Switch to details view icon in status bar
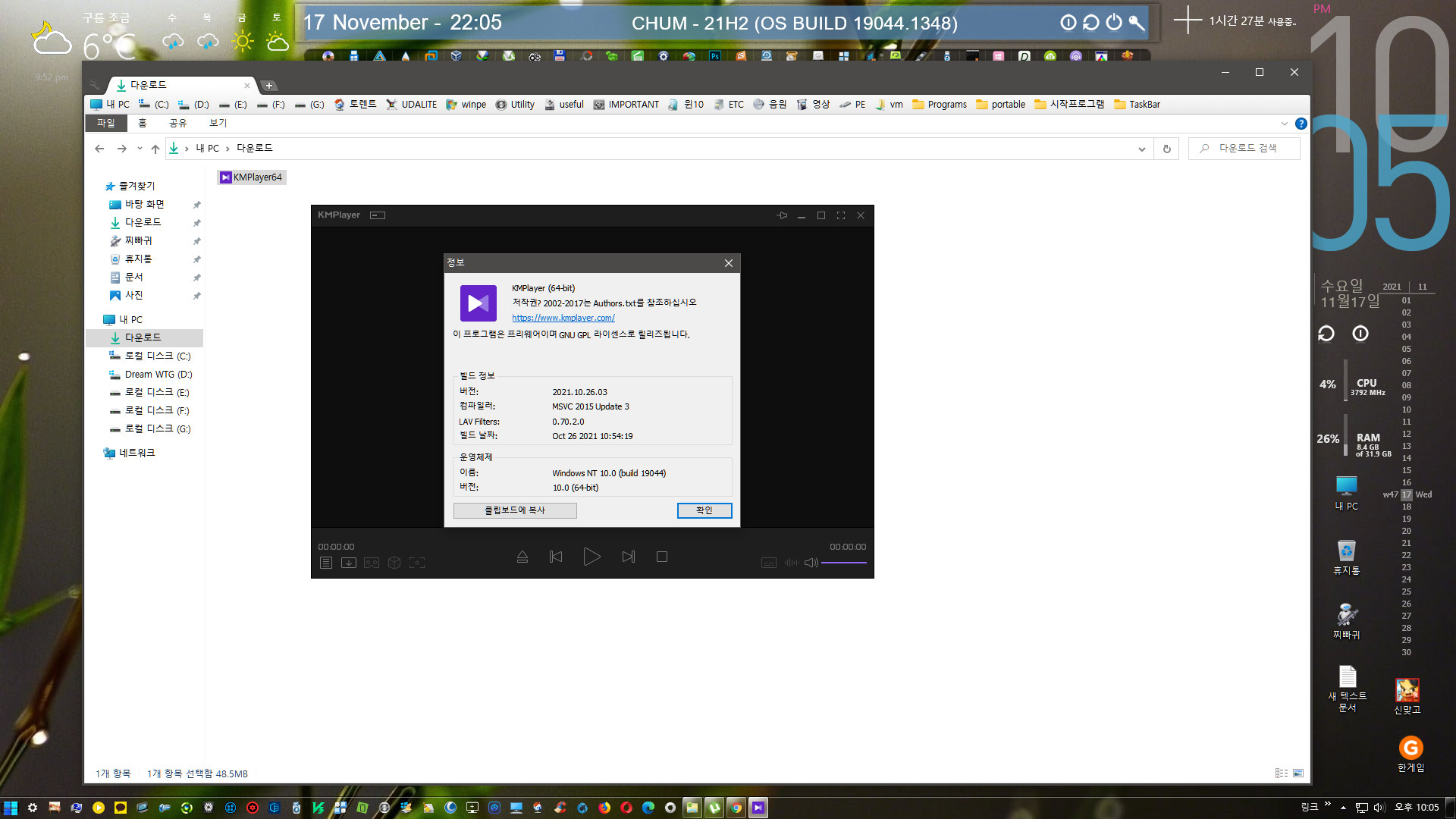Screen dimensions: 1456x819 coord(1282,773)
